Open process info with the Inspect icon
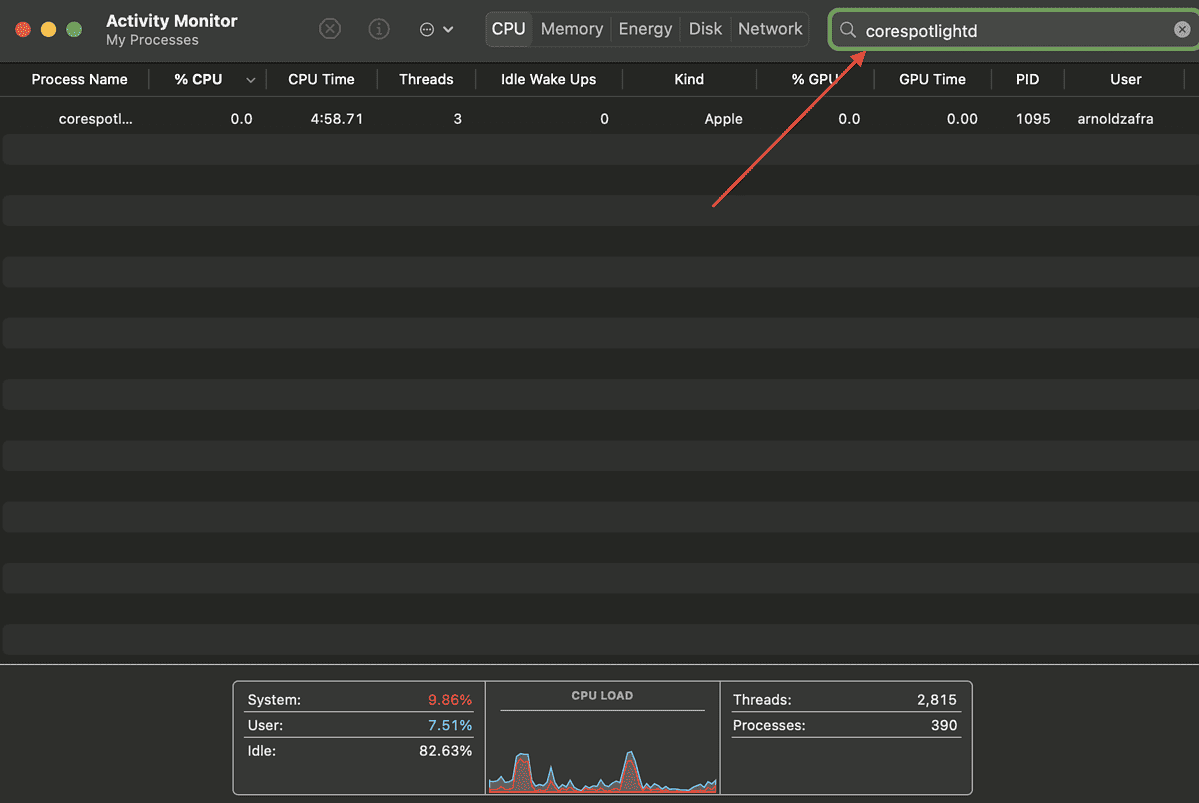Image resolution: width=1199 pixels, height=803 pixels. (379, 29)
